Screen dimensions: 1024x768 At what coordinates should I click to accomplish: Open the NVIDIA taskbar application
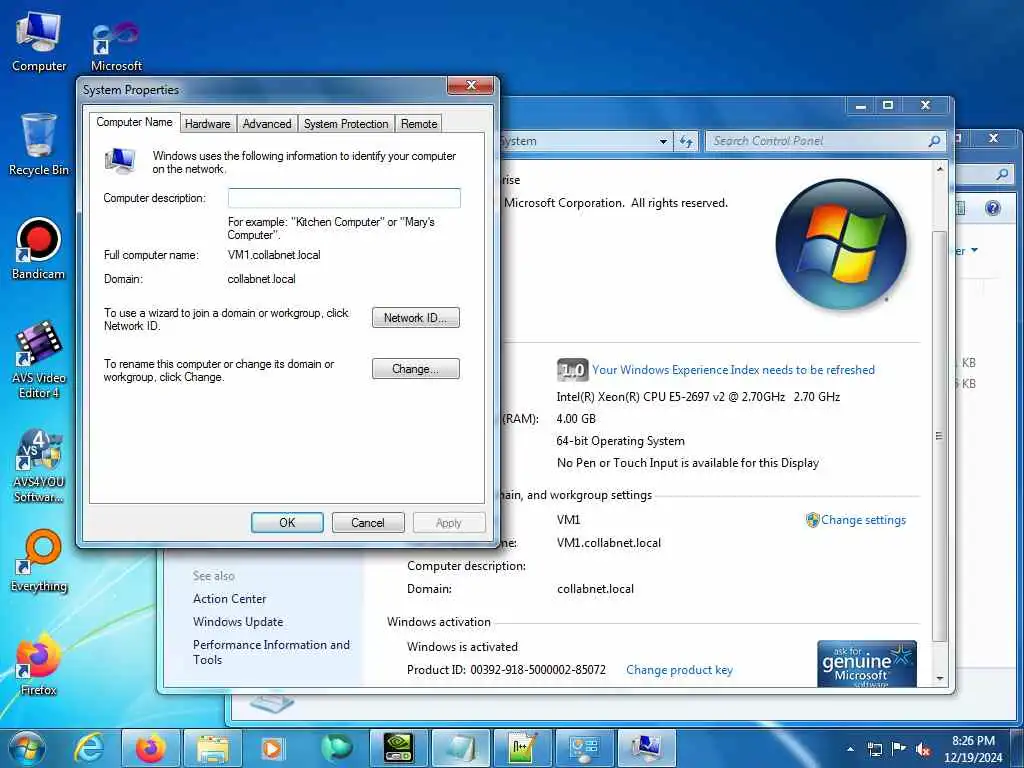point(398,748)
